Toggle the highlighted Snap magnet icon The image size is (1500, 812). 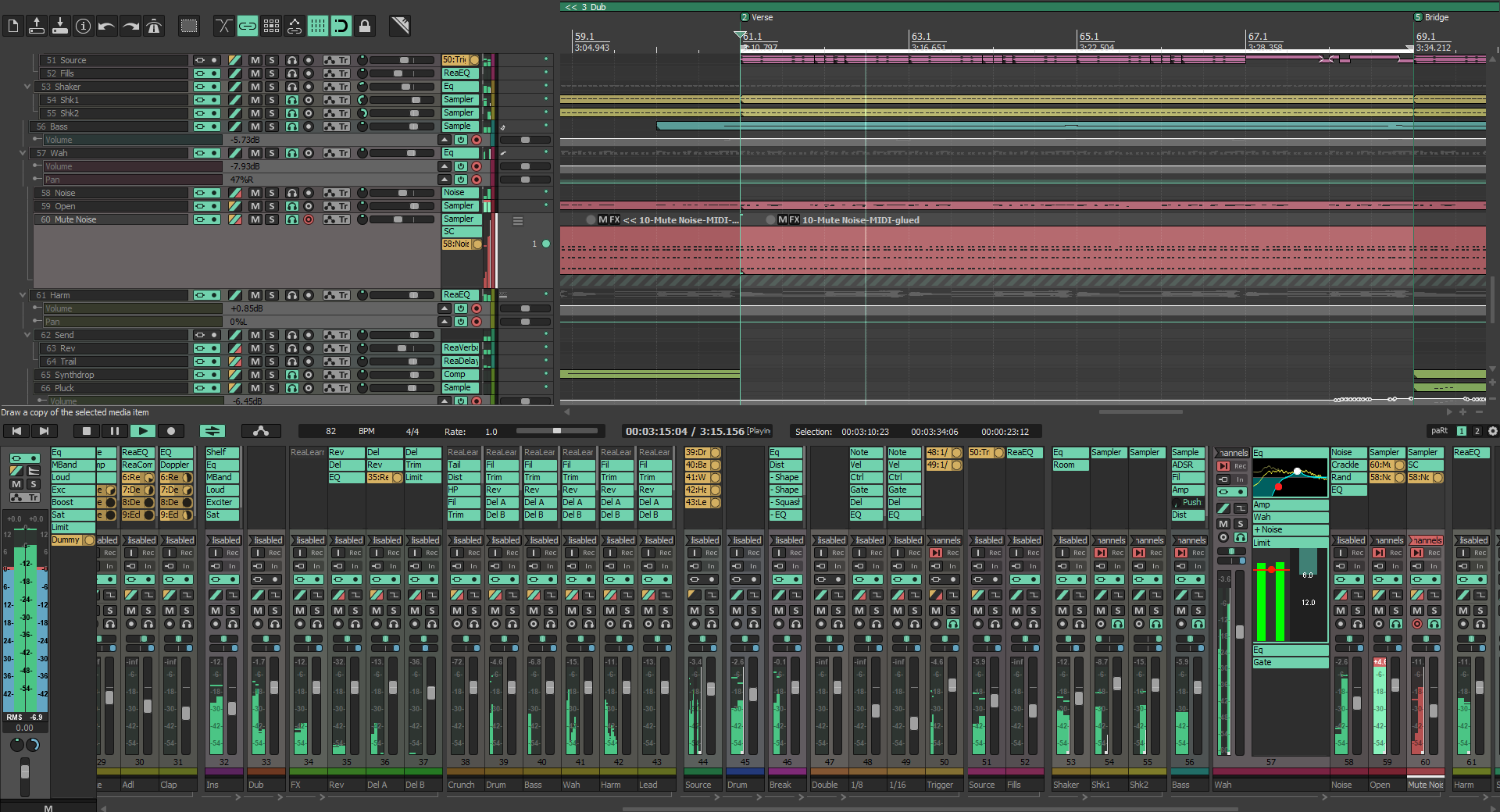tap(341, 26)
